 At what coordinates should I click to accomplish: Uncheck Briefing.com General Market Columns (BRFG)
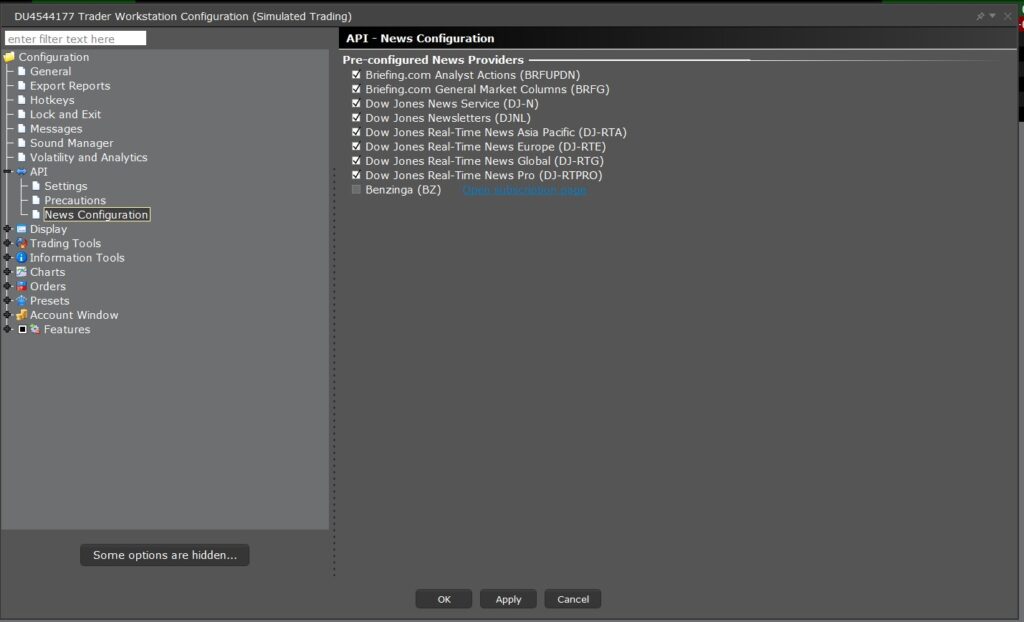356,90
